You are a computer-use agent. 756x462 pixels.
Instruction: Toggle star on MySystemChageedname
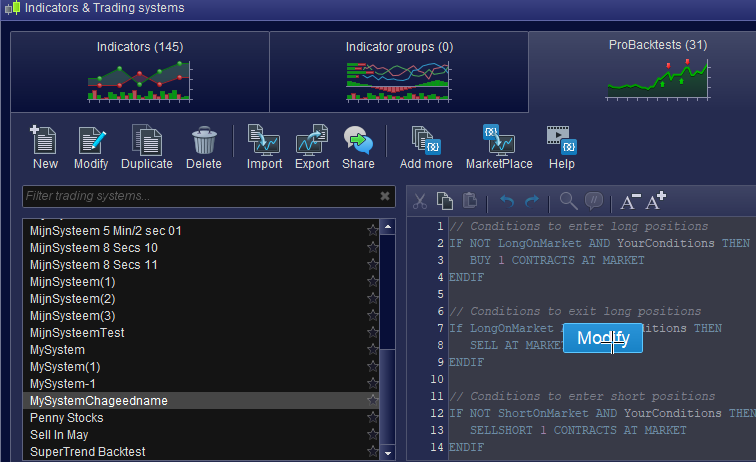(372, 400)
